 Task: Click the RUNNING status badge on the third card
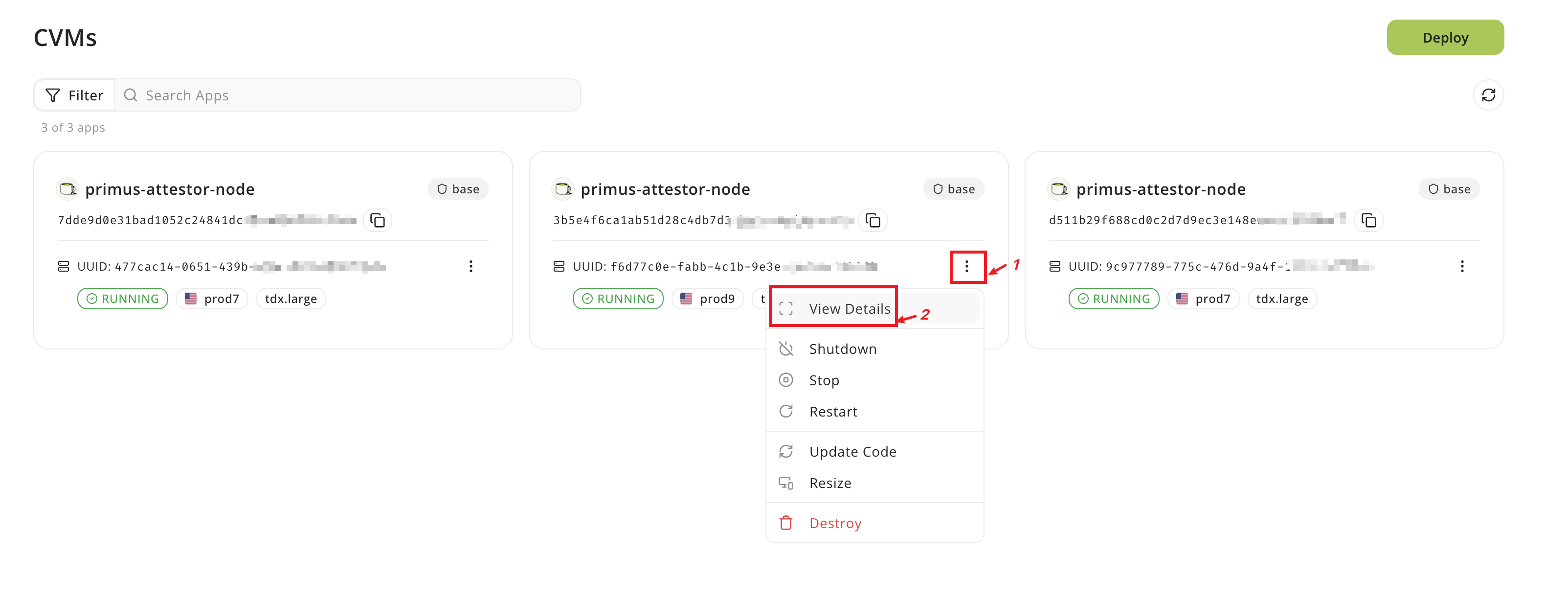[1113, 299]
